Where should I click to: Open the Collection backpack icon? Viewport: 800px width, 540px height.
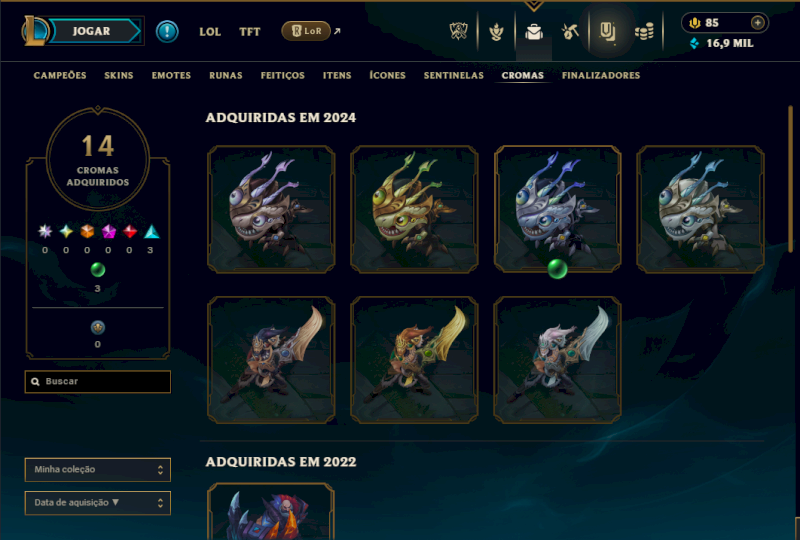[534, 32]
